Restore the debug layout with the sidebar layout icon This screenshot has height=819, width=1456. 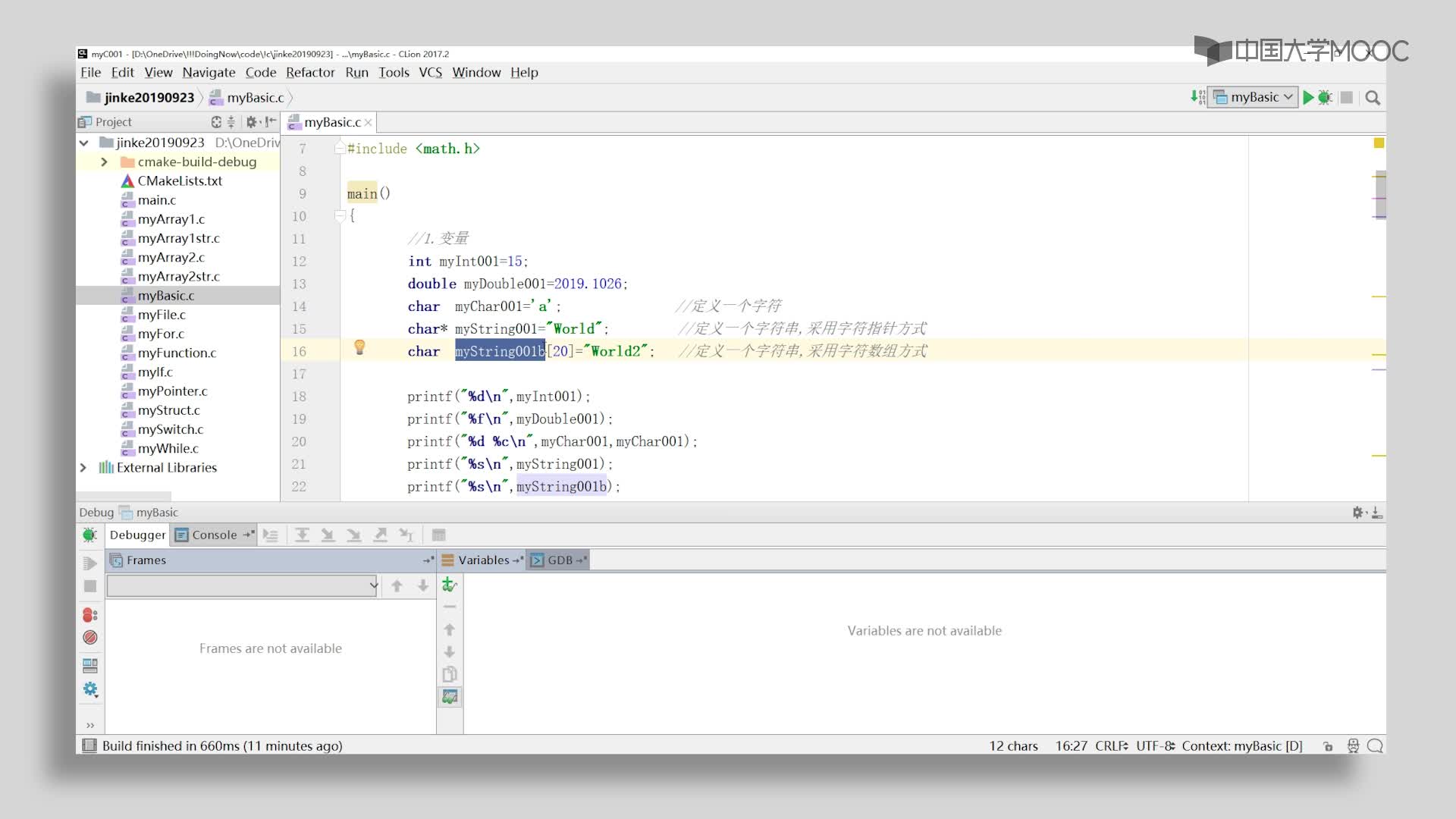[90, 667]
